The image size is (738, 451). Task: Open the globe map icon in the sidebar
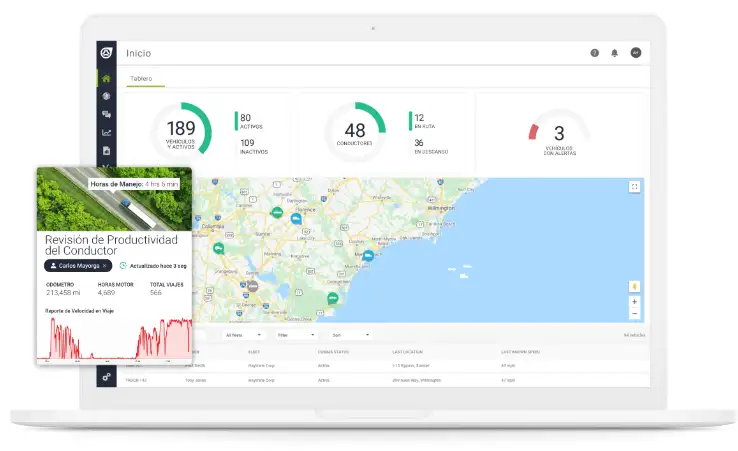106,96
